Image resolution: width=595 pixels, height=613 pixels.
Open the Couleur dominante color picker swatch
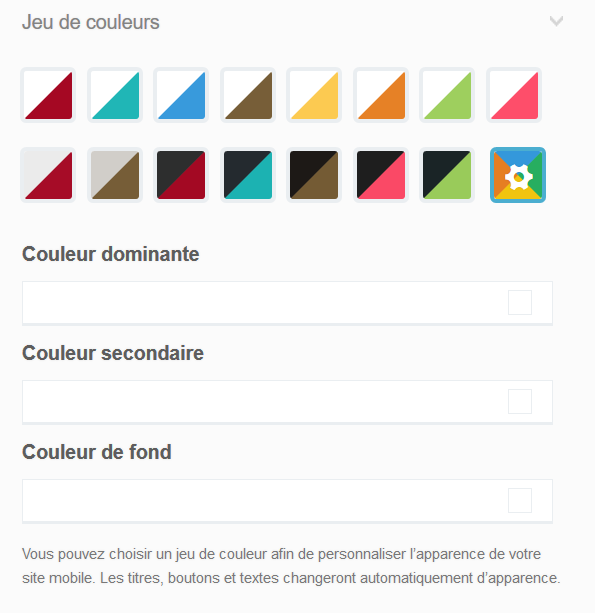click(520, 302)
